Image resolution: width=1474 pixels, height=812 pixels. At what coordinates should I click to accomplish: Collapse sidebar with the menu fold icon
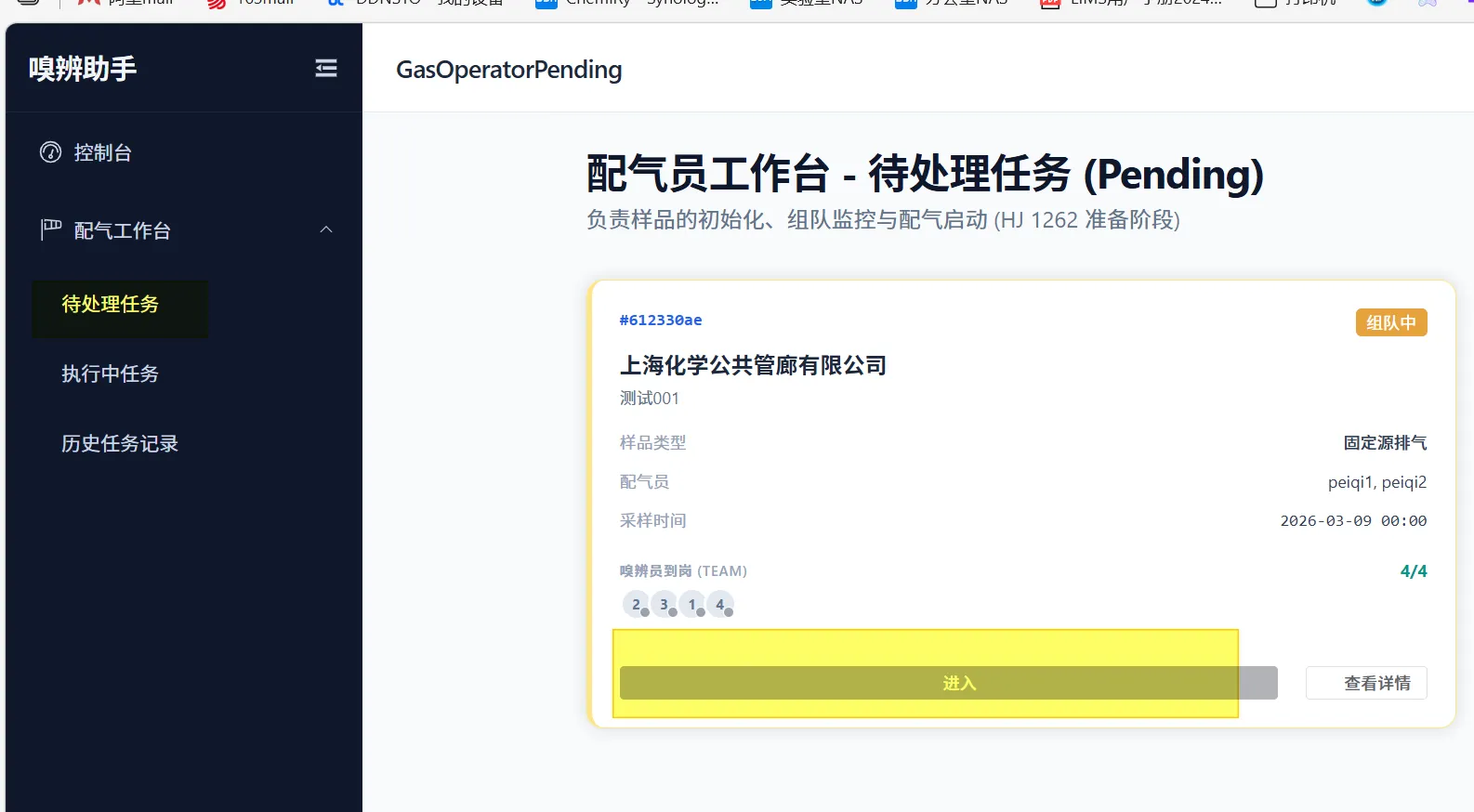[326, 68]
